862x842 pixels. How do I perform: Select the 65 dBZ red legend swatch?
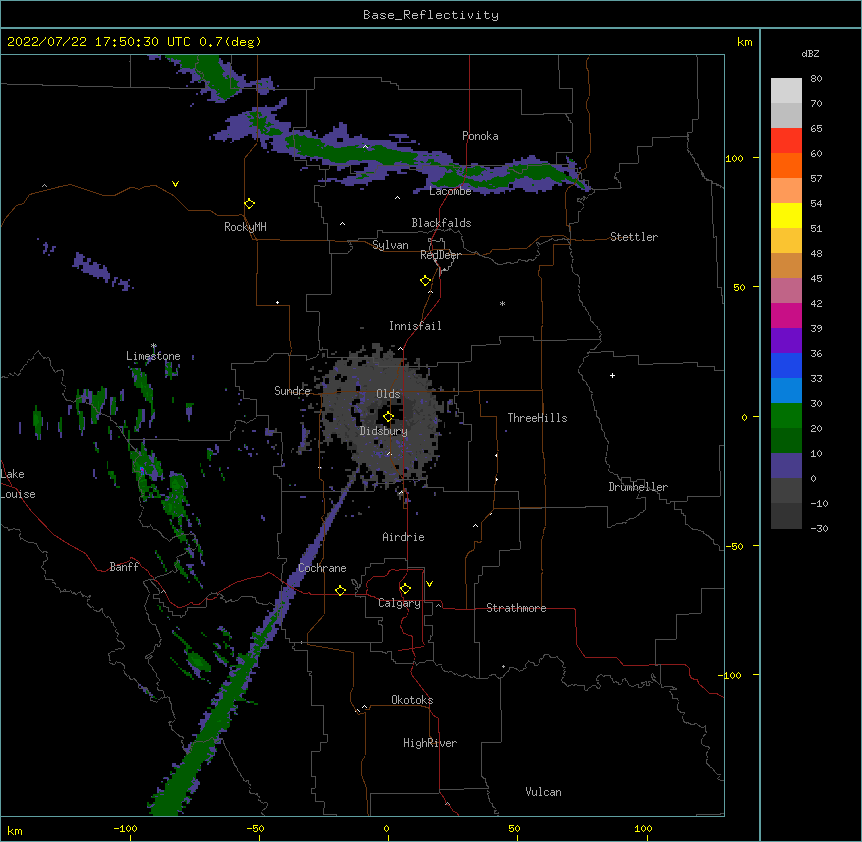786,141
